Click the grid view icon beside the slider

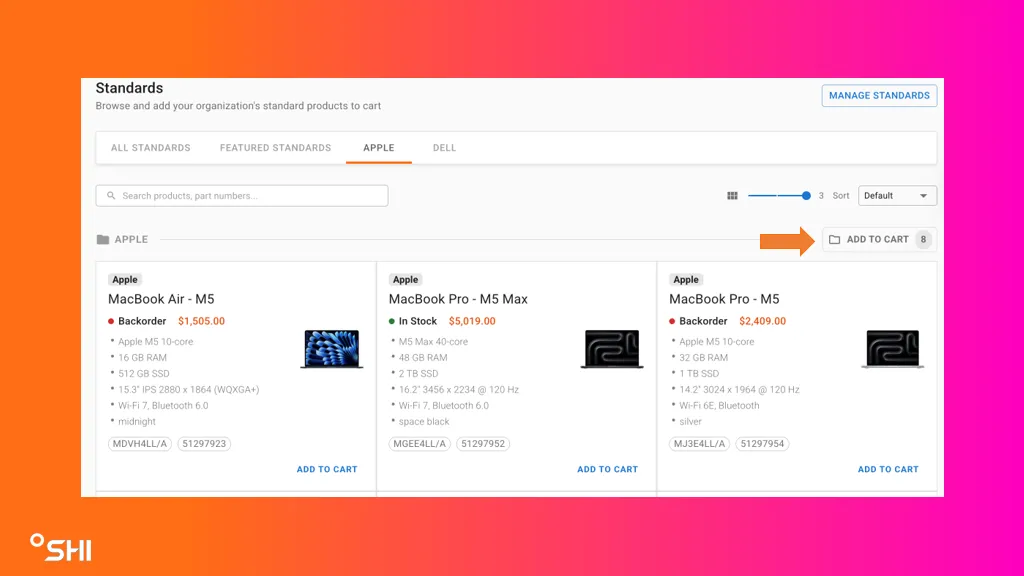pyautogui.click(x=732, y=196)
